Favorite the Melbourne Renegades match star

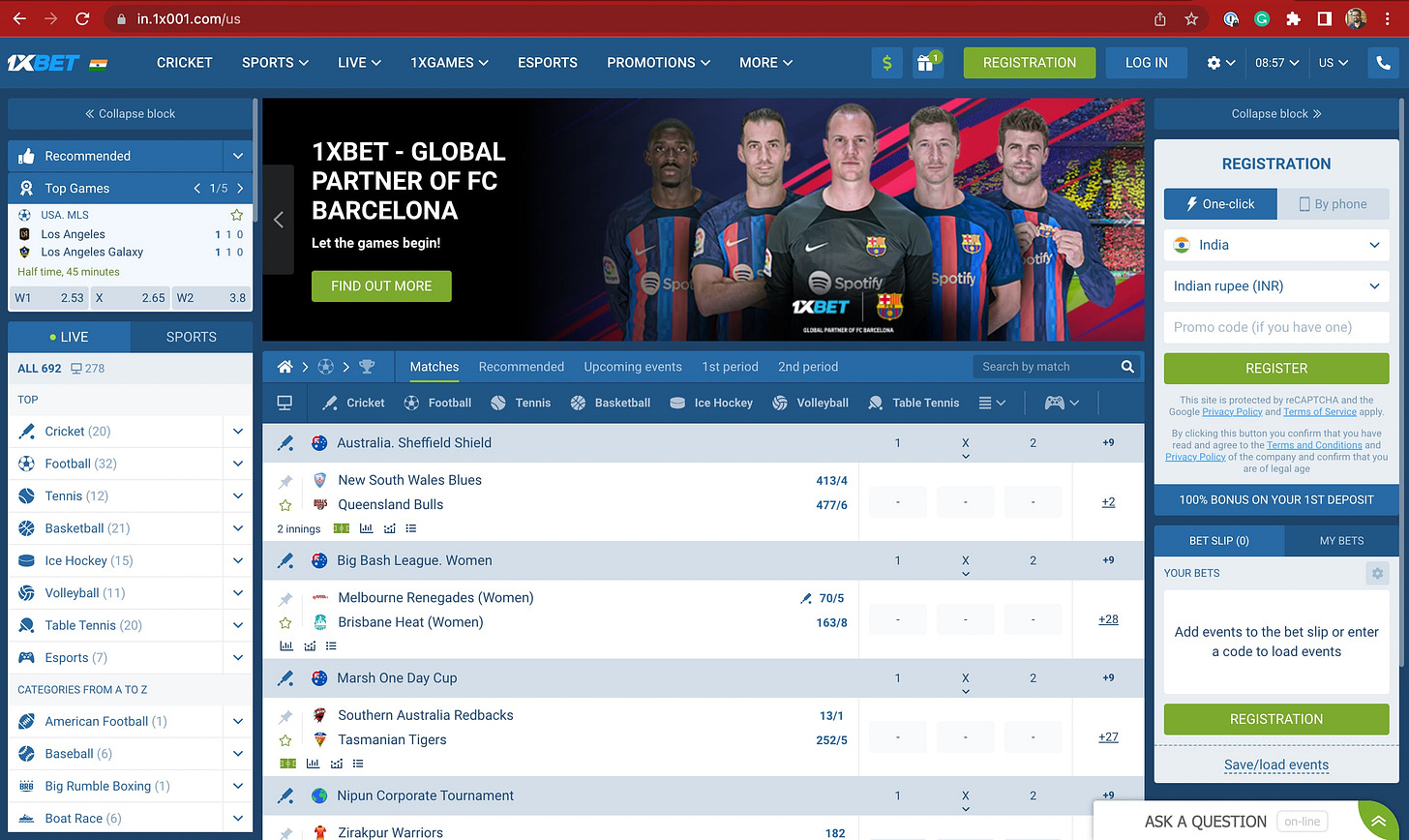[285, 622]
